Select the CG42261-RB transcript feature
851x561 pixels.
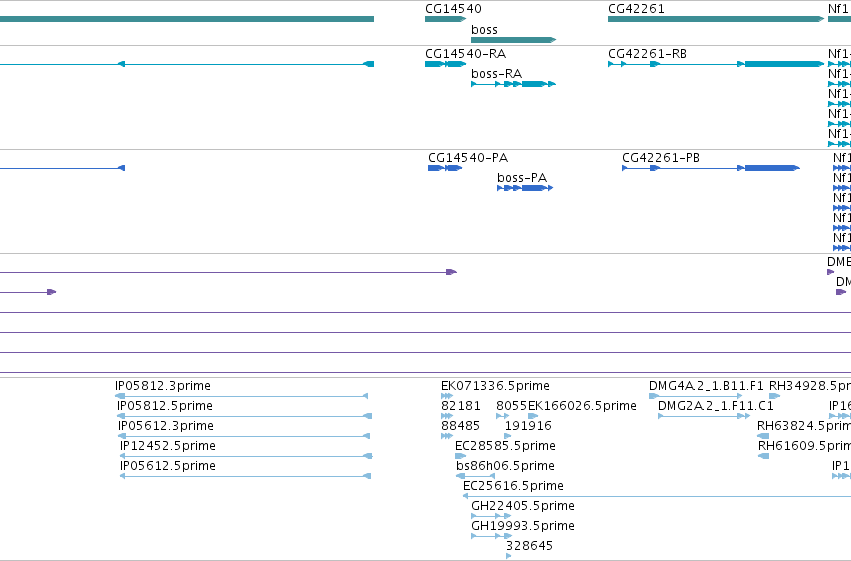tap(716, 64)
